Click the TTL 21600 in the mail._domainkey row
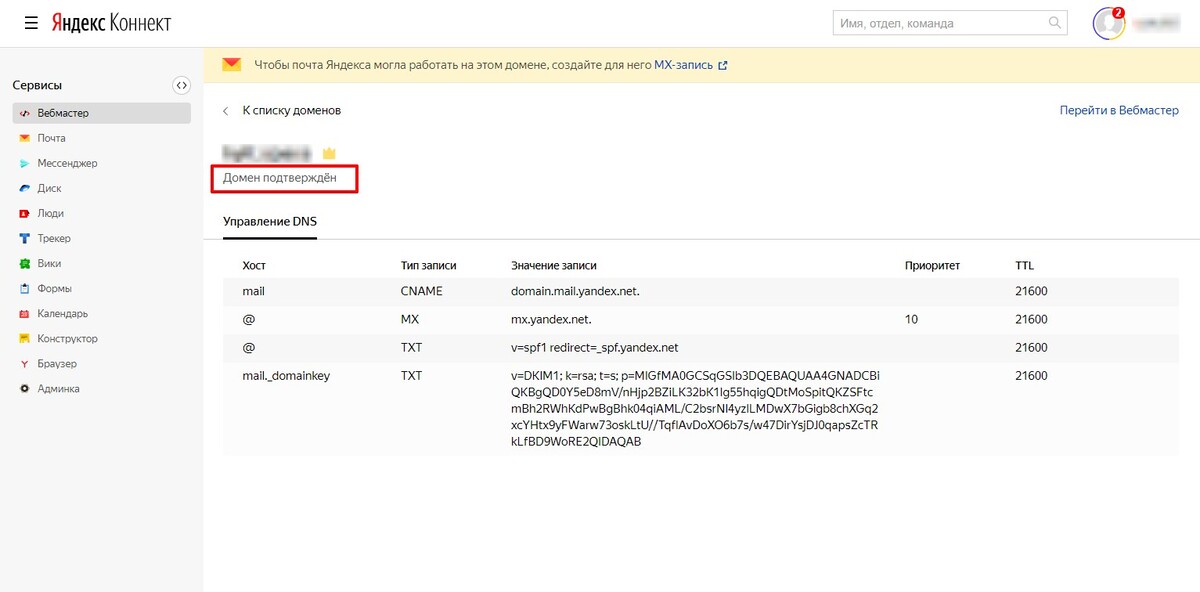This screenshot has height=592, width=1200. coord(1031,376)
